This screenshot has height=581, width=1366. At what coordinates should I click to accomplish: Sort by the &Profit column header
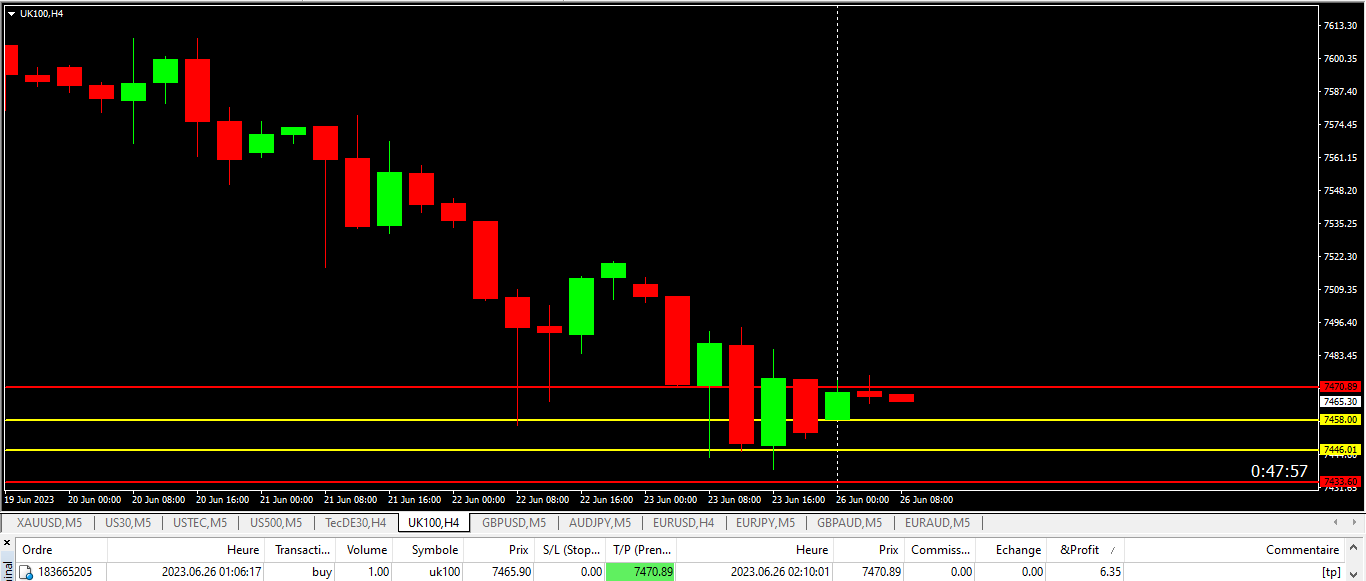pyautogui.click(x=1085, y=550)
